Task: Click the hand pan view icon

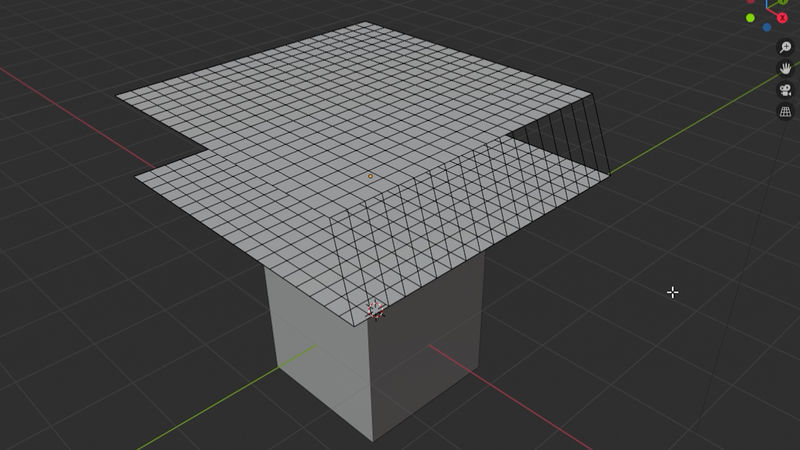Action: tap(785, 68)
